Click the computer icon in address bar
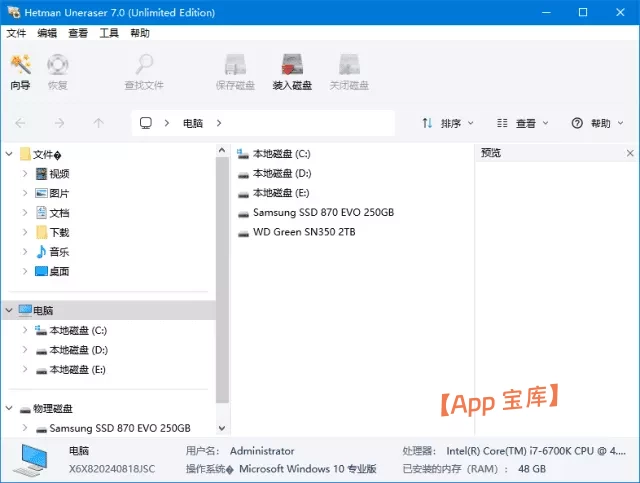The height and width of the screenshot is (483, 640). (x=146, y=123)
